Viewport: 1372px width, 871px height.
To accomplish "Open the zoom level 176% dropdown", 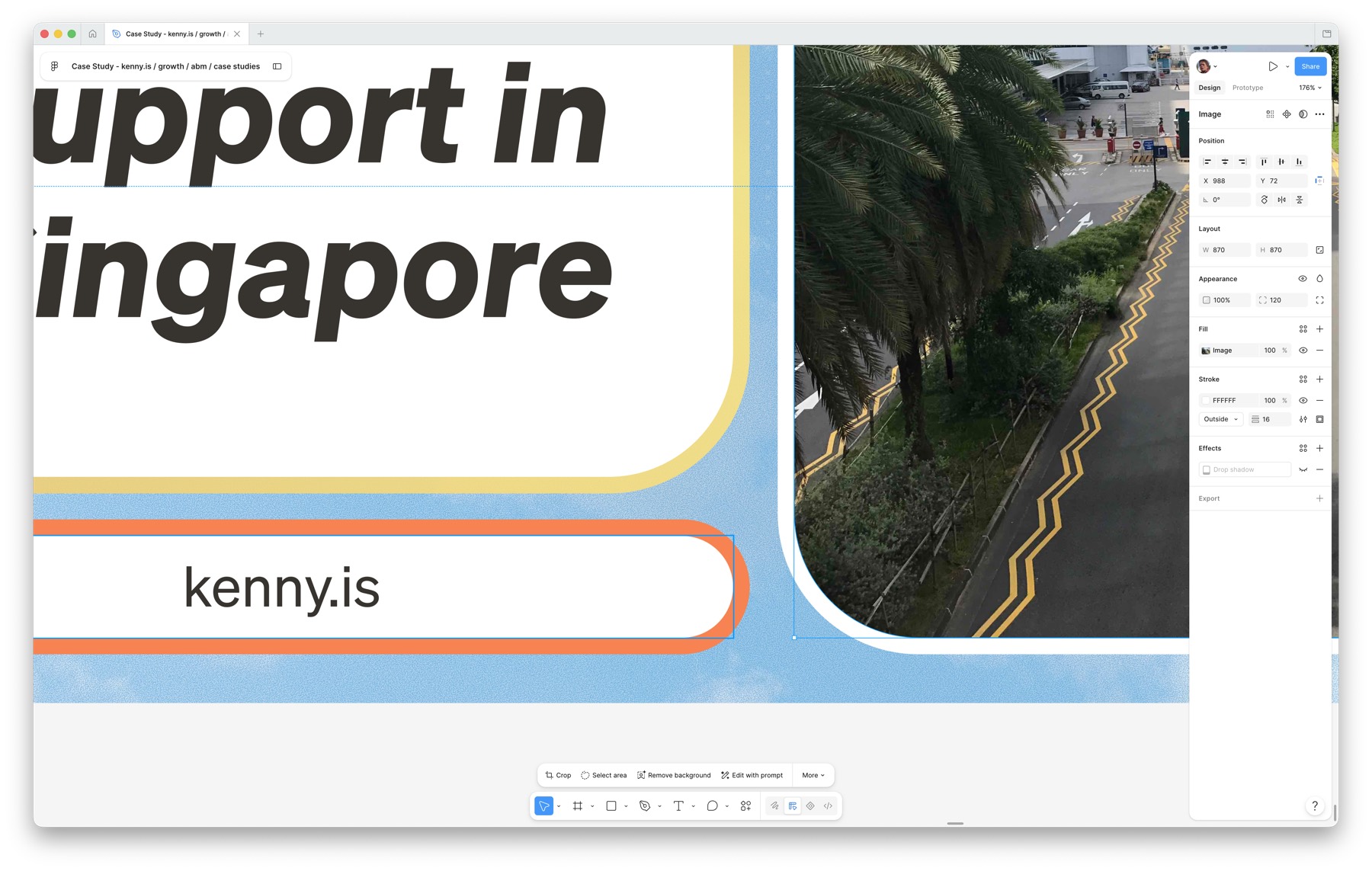I will pyautogui.click(x=1310, y=88).
